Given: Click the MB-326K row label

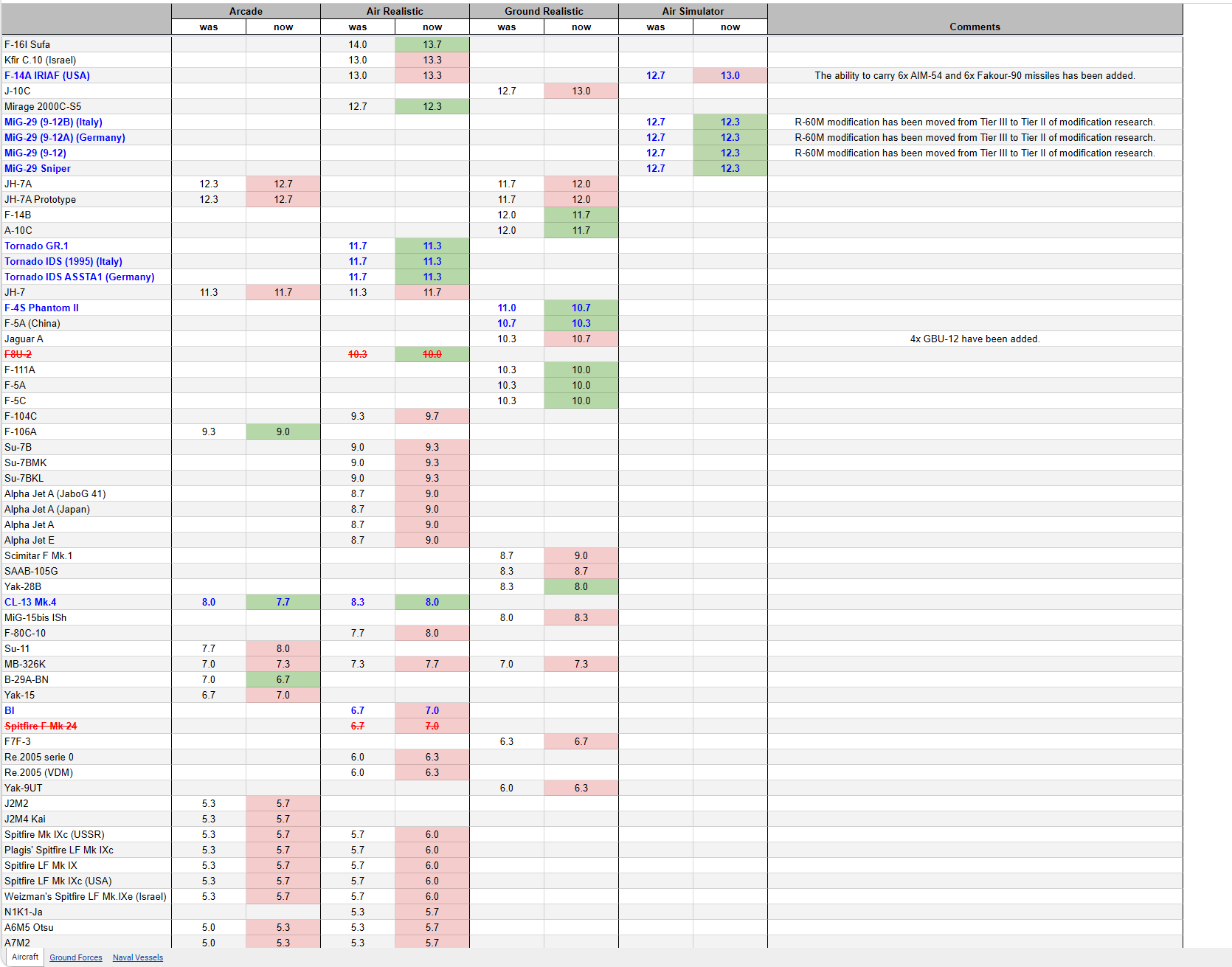Looking at the screenshot, I should click(25, 664).
